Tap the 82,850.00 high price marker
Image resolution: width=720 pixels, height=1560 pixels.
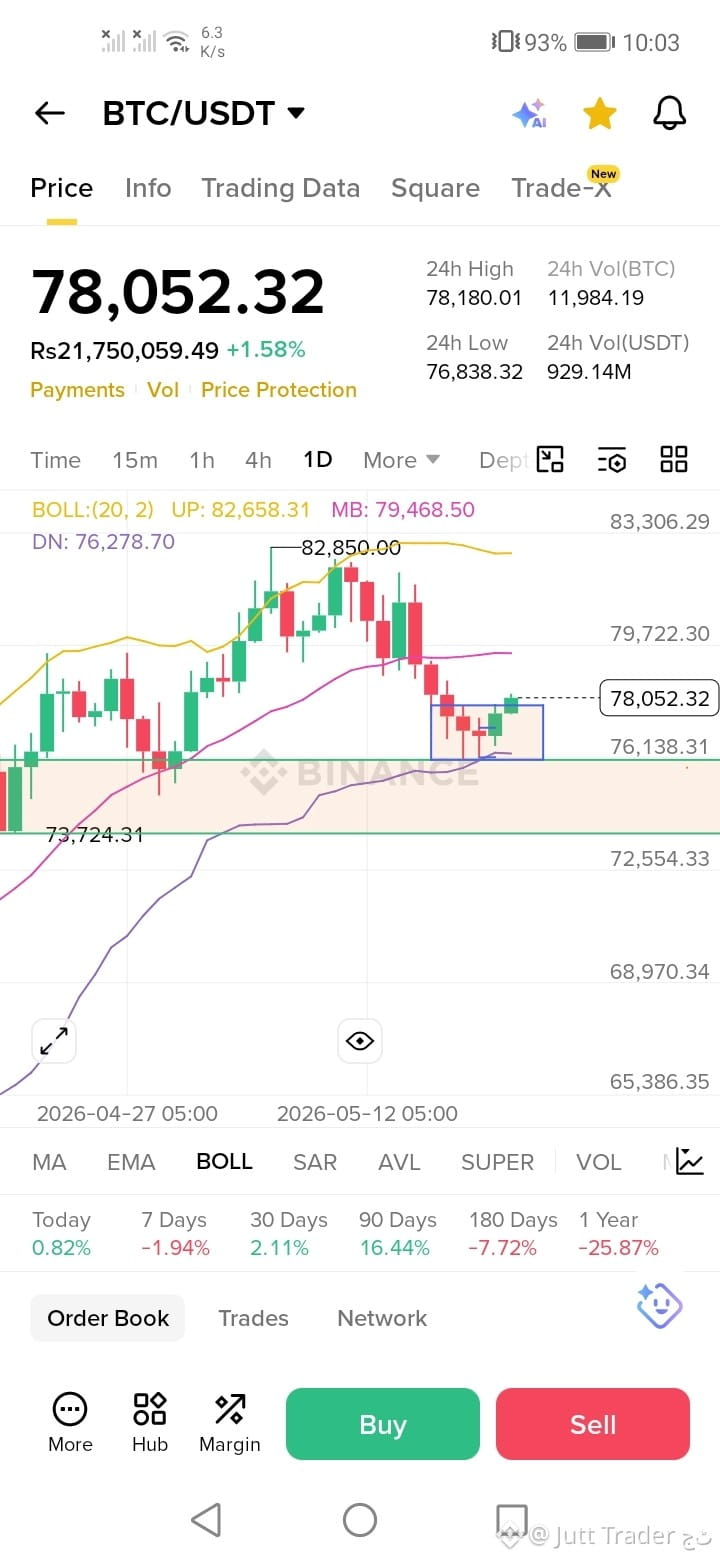(x=351, y=548)
